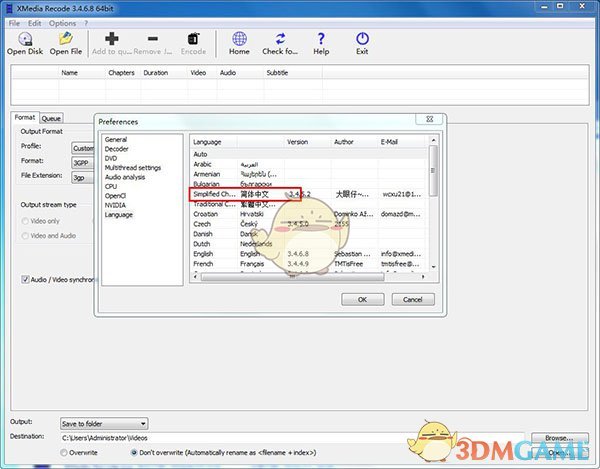Select OpenCl in preferences list
The height and width of the screenshot is (469, 600).
(115, 196)
